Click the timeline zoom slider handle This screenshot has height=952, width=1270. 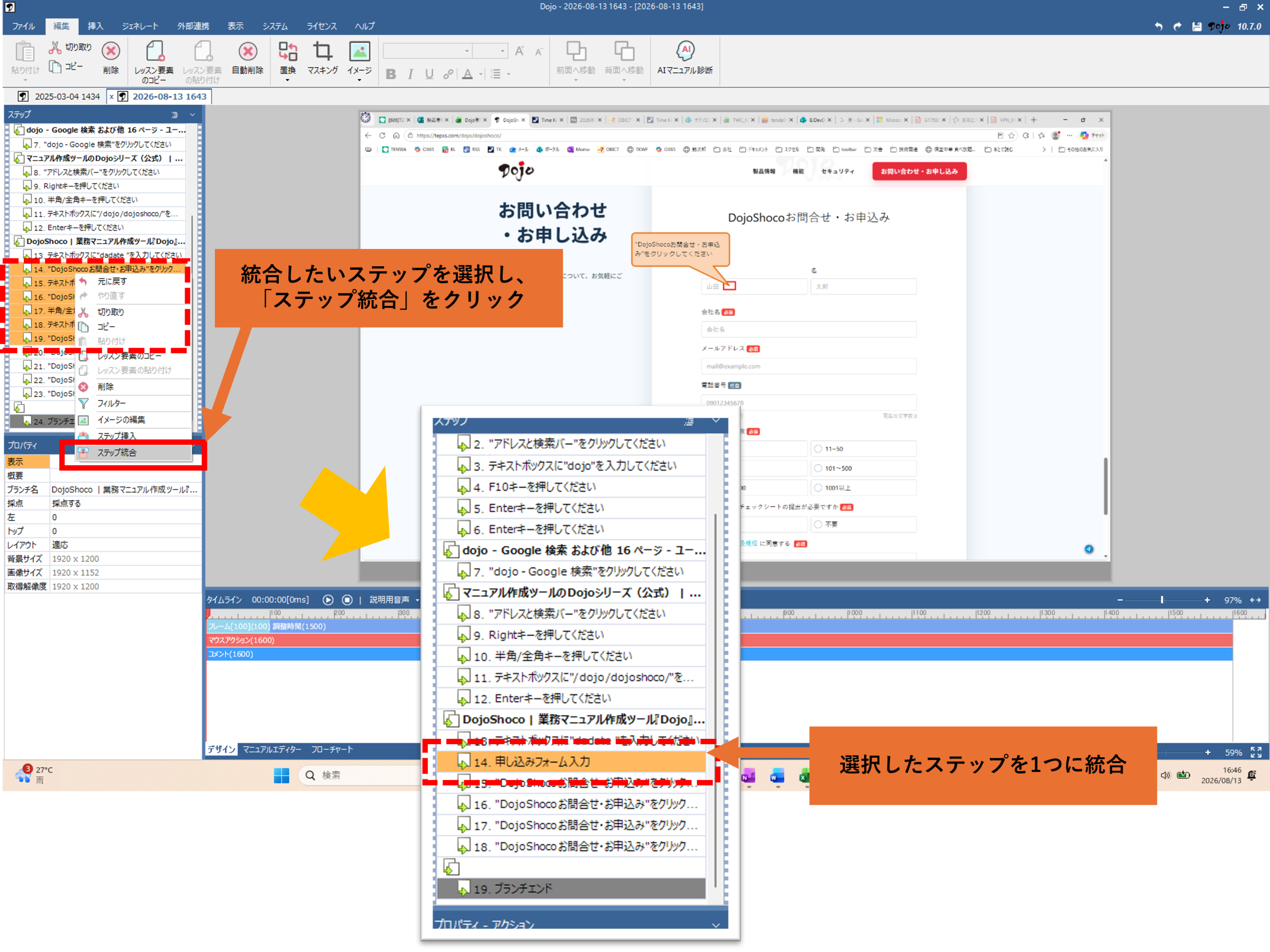(1161, 599)
